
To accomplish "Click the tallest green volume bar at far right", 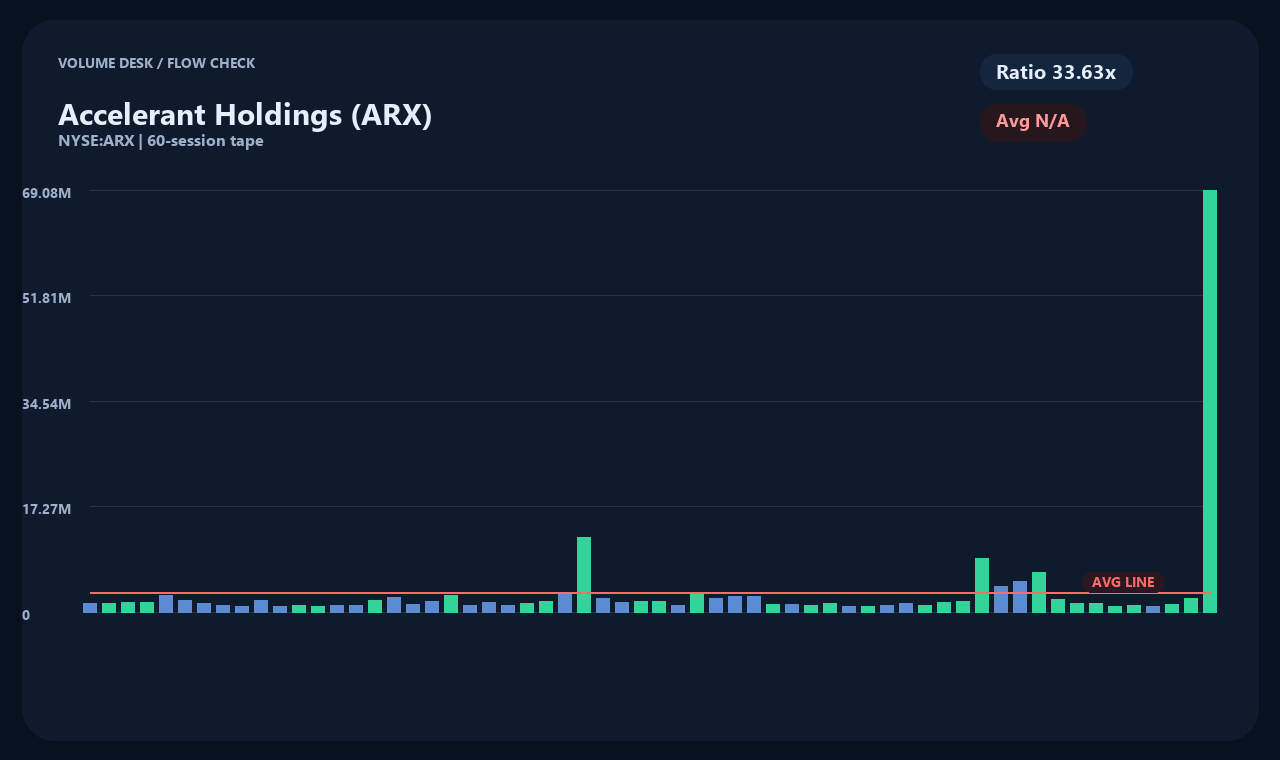I will click(x=1210, y=401).
